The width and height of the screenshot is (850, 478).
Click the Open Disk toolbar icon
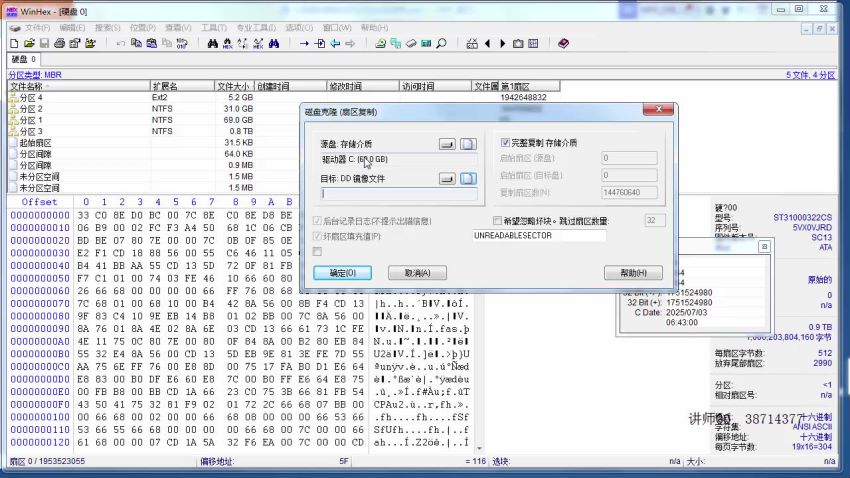pyautogui.click(x=381, y=43)
